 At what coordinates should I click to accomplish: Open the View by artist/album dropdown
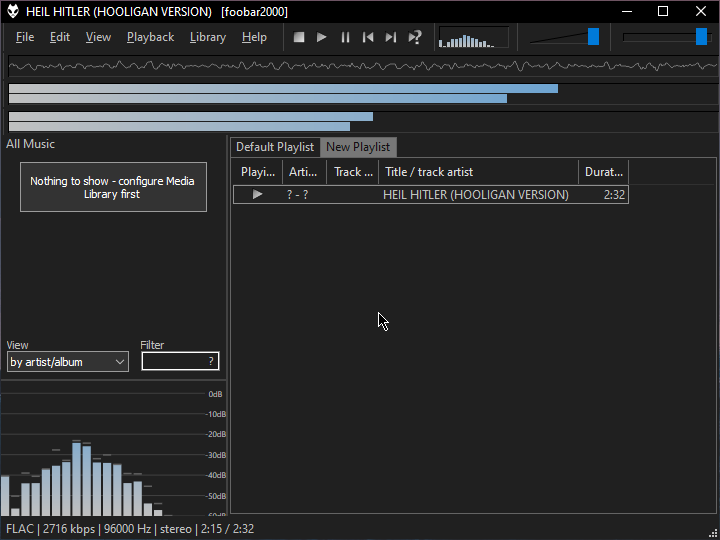click(68, 362)
